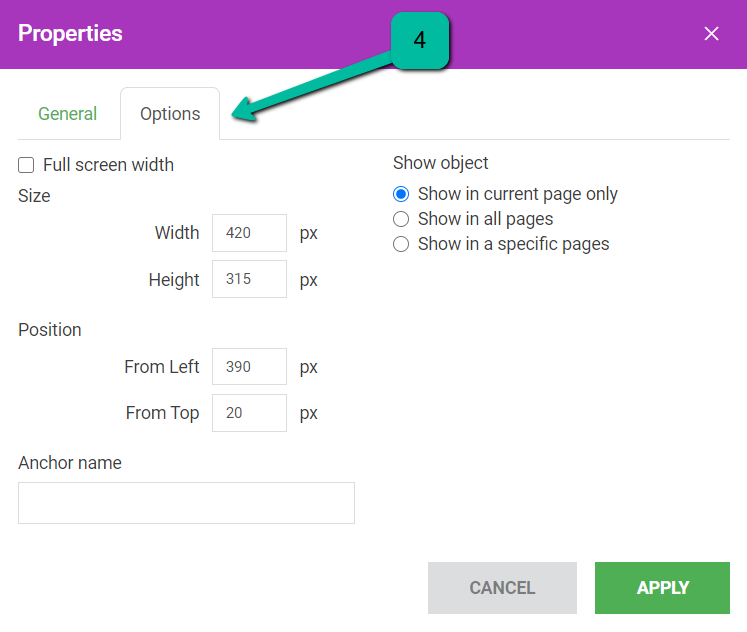Click the Show in all pages label text
This screenshot has height=632, width=747.
click(485, 219)
